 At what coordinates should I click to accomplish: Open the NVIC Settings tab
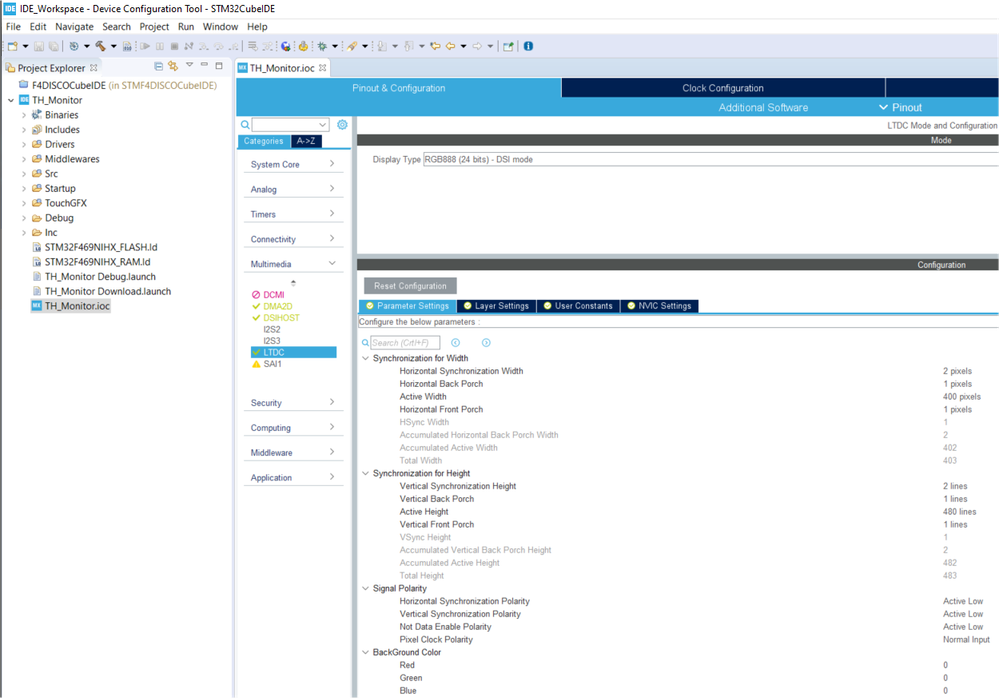[659, 306]
